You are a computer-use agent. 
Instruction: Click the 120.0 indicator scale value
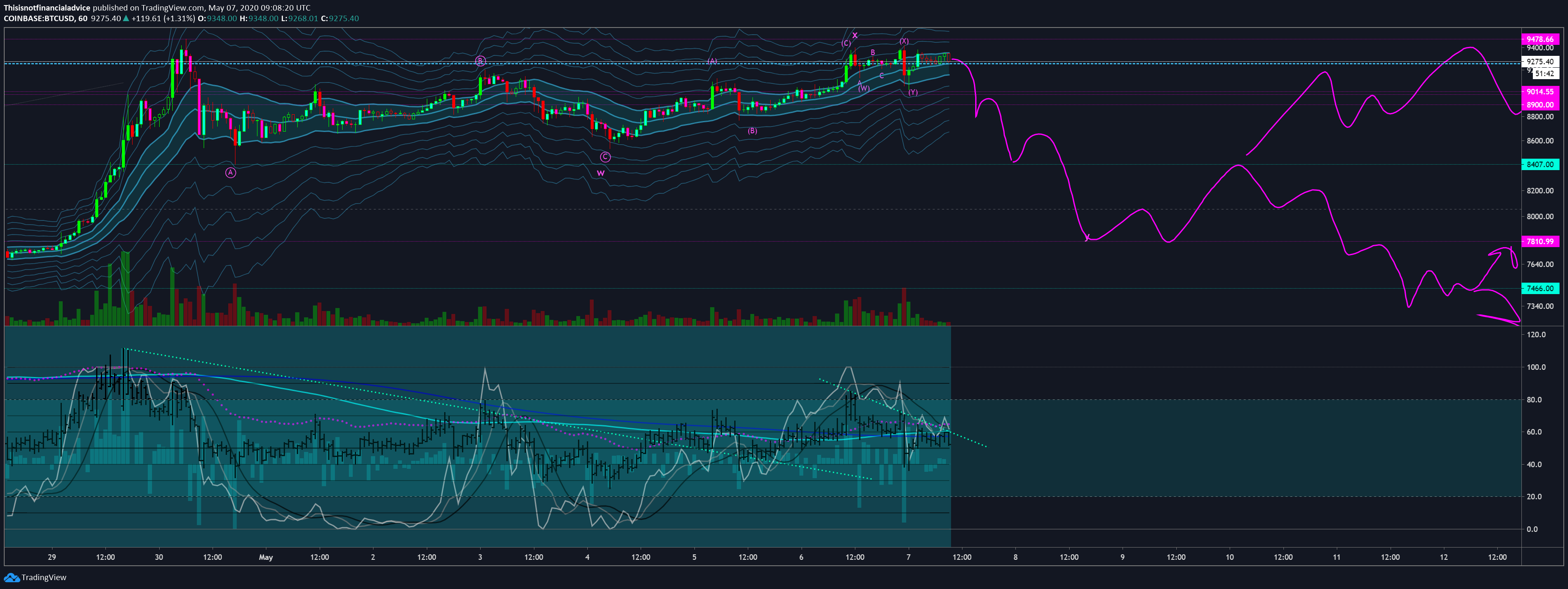pyautogui.click(x=1536, y=335)
